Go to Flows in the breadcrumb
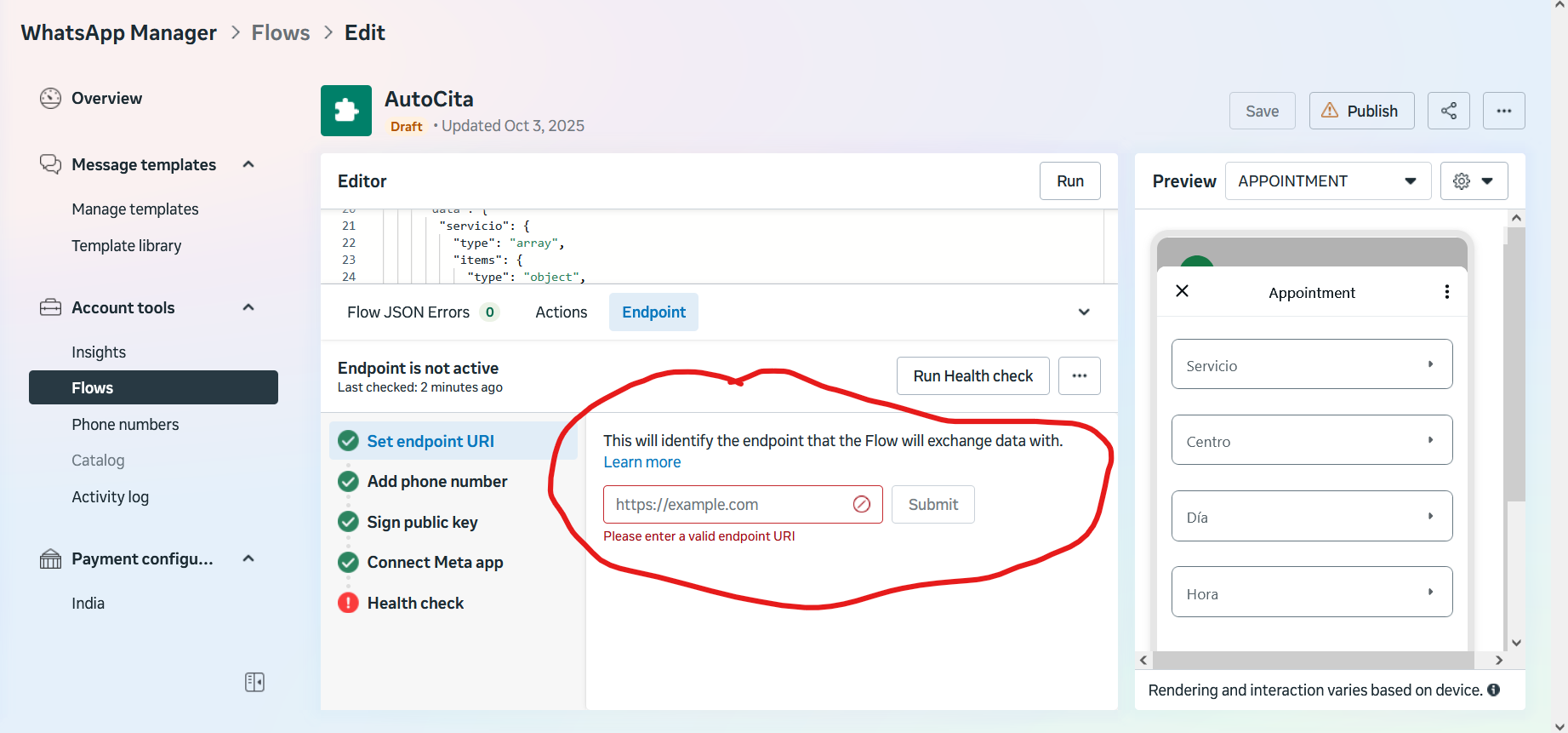Viewport: 1568px width, 733px height. 281,32
